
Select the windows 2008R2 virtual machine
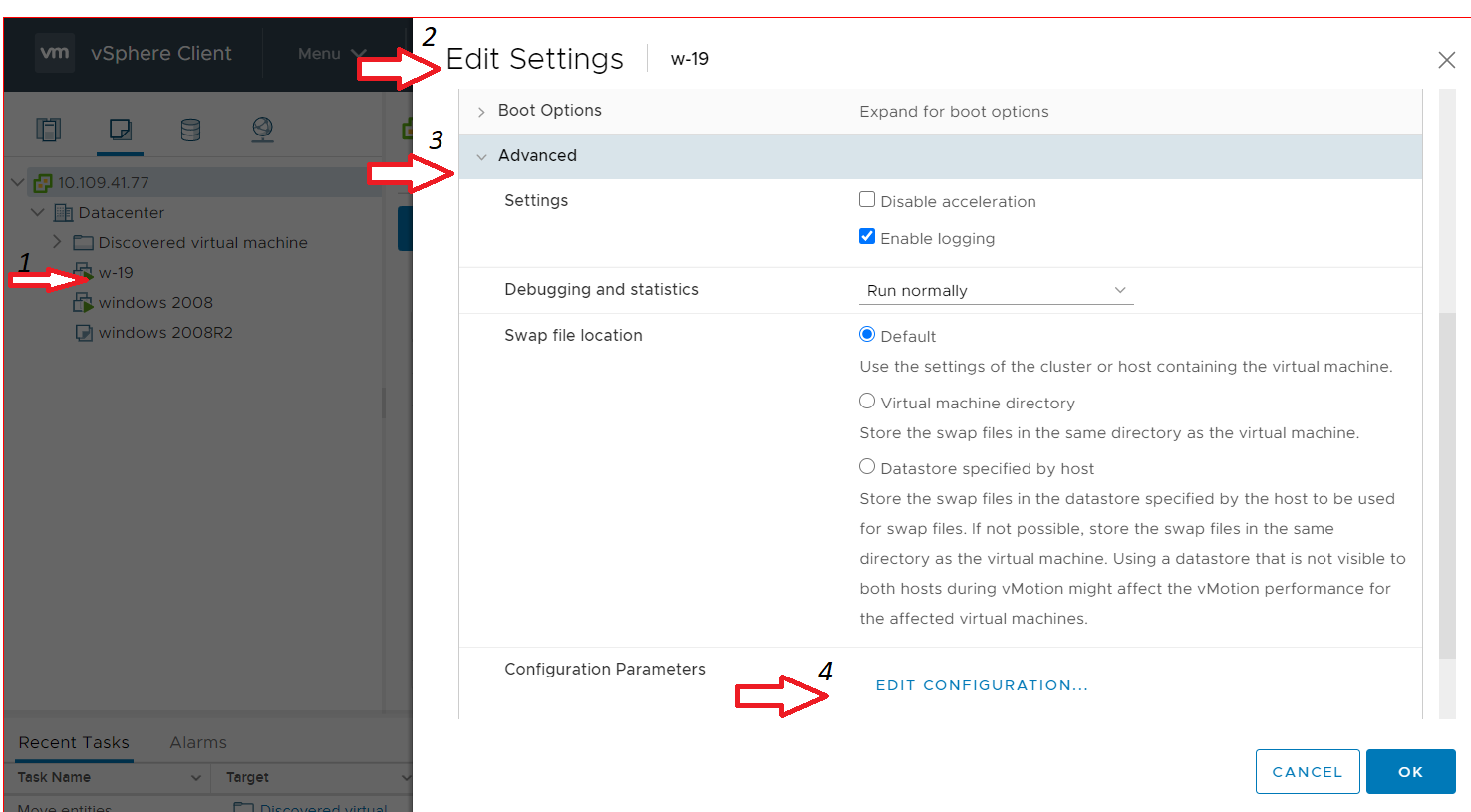(164, 333)
